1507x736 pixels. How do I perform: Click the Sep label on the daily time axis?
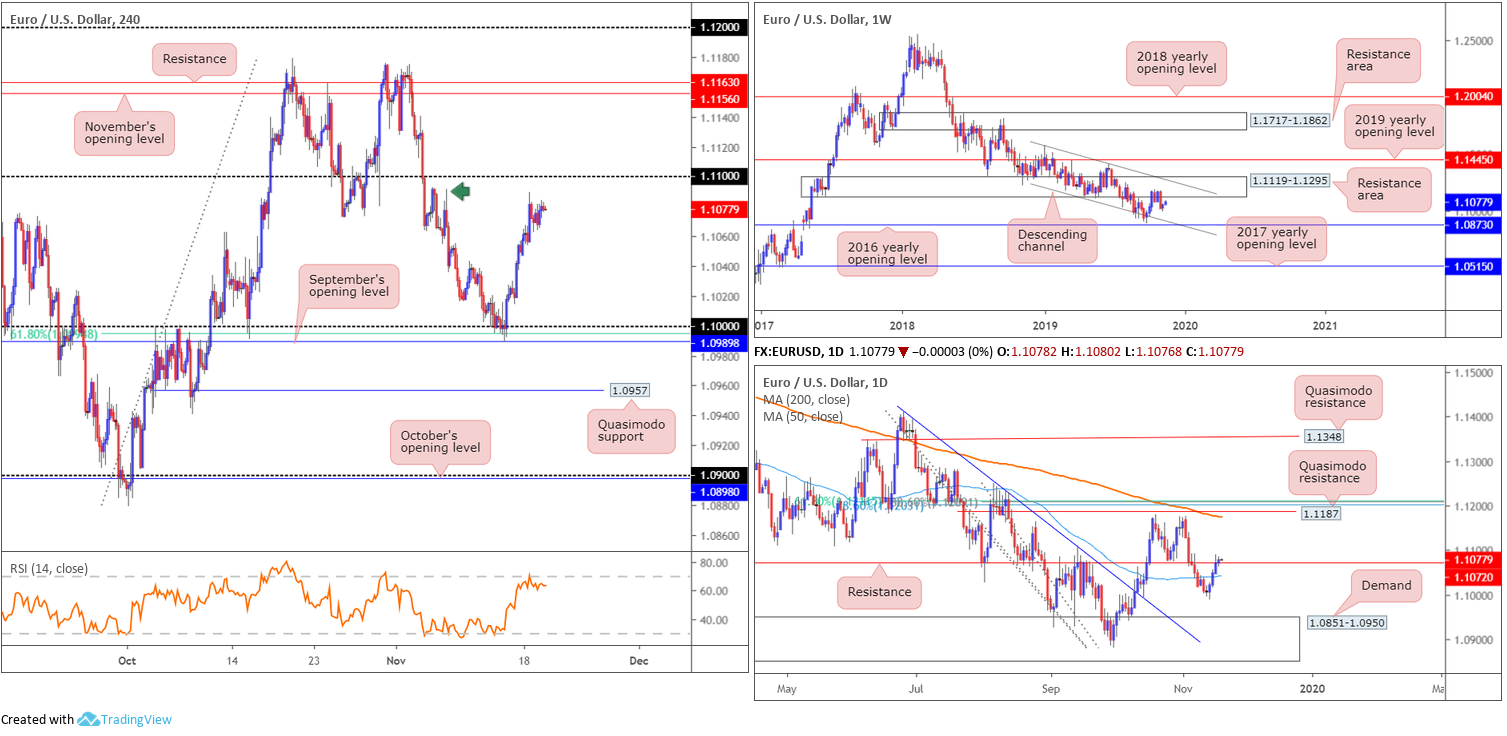1050,688
